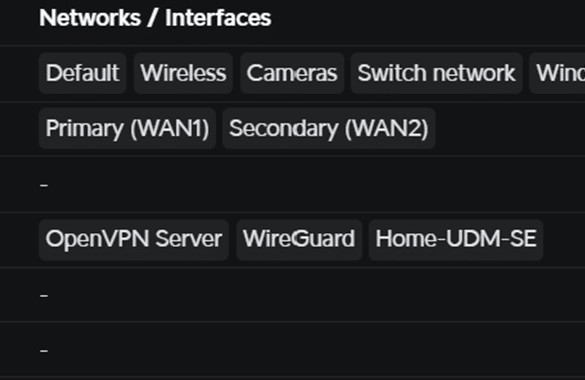Select the last empty table row
The height and width of the screenshot is (380, 585).
(292, 350)
